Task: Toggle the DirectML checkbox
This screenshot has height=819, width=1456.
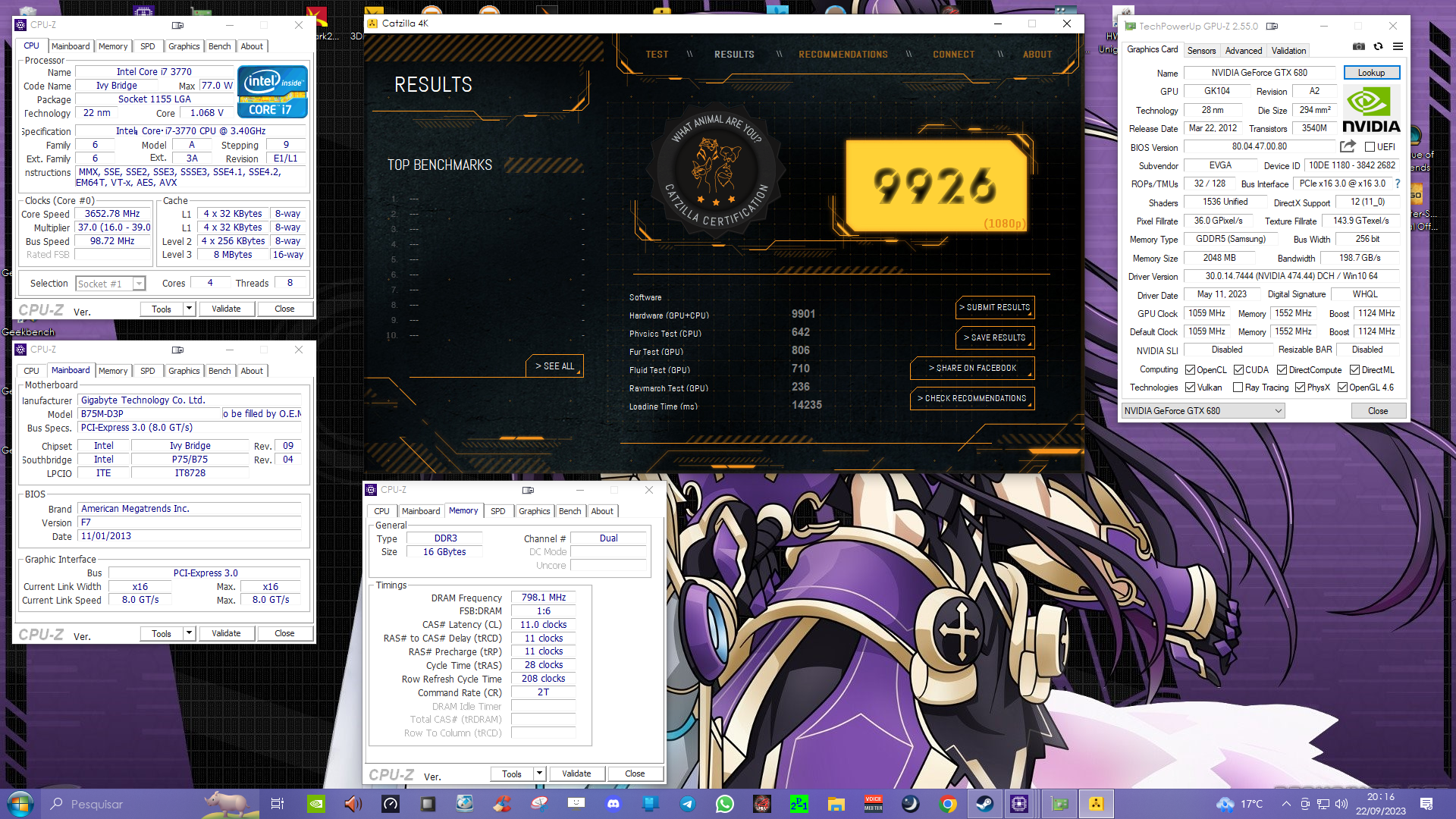Action: tap(1354, 370)
